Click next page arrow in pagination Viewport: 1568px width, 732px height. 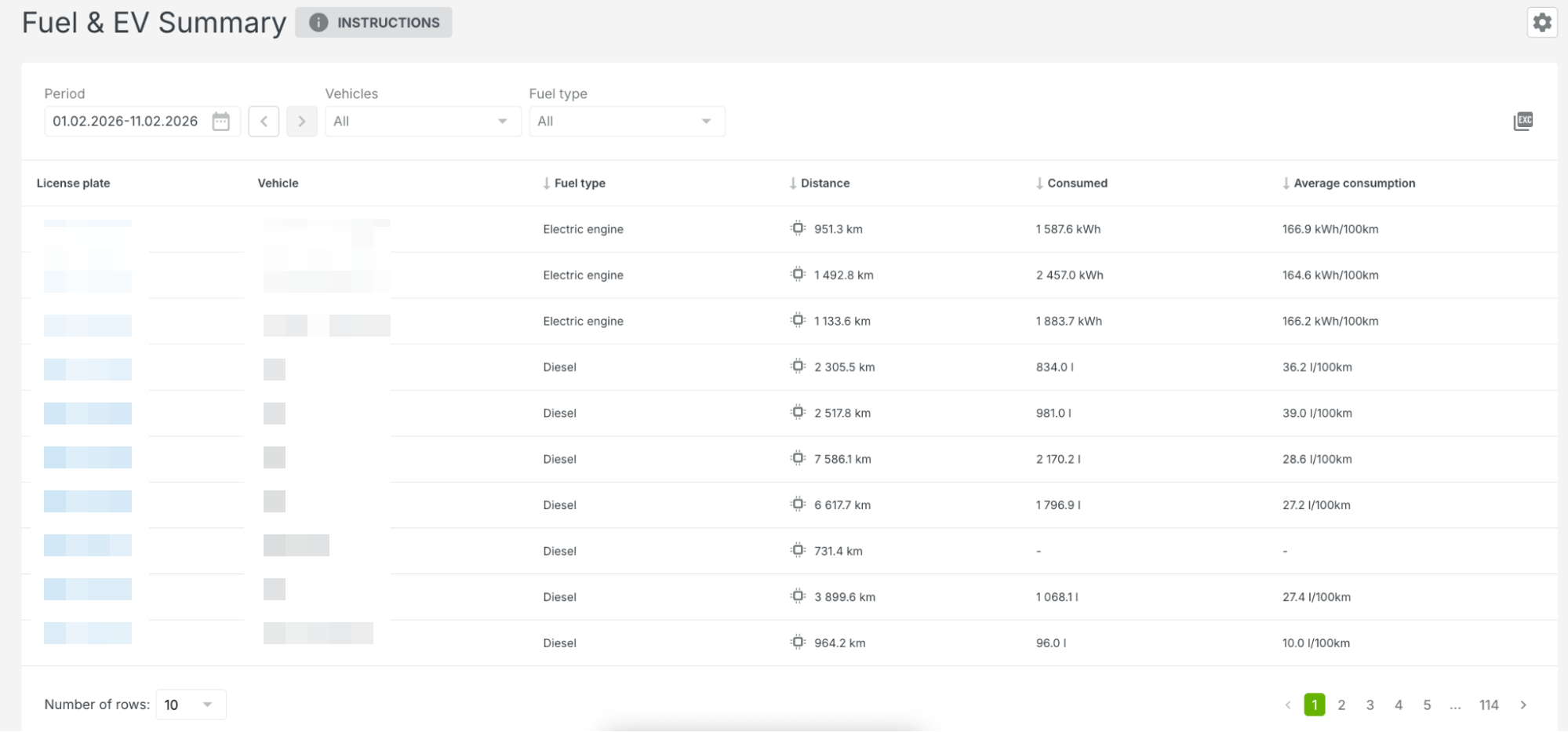[1523, 705]
